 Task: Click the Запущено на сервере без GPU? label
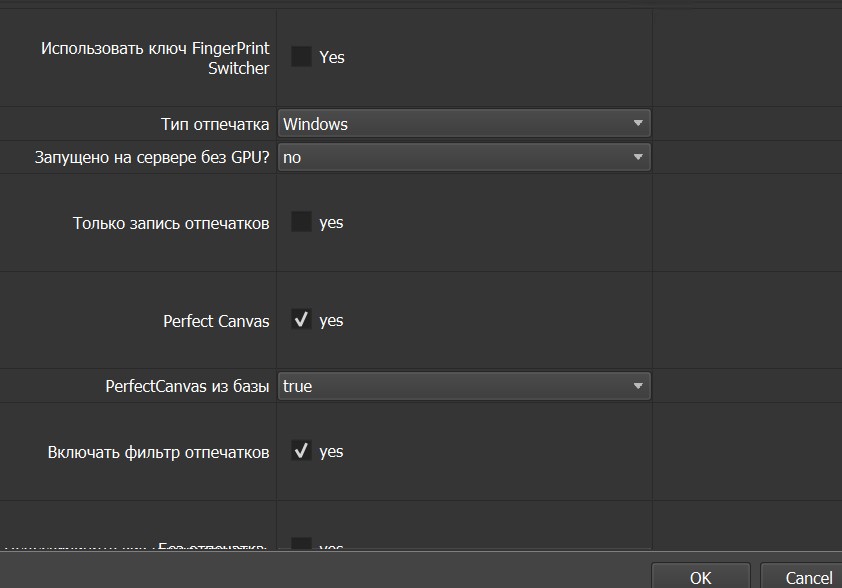pos(152,157)
